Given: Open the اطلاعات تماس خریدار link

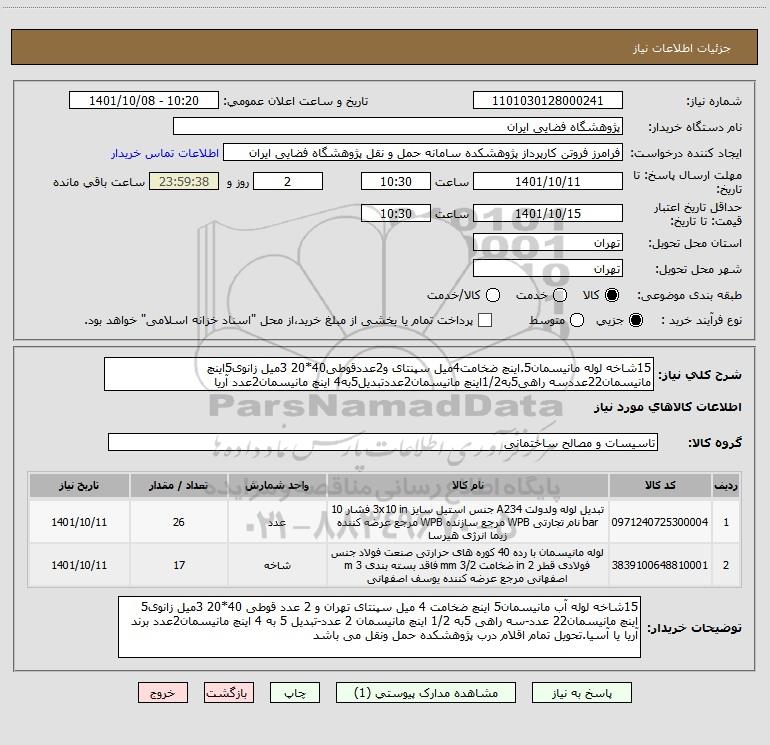Looking at the screenshot, I should point(165,153).
